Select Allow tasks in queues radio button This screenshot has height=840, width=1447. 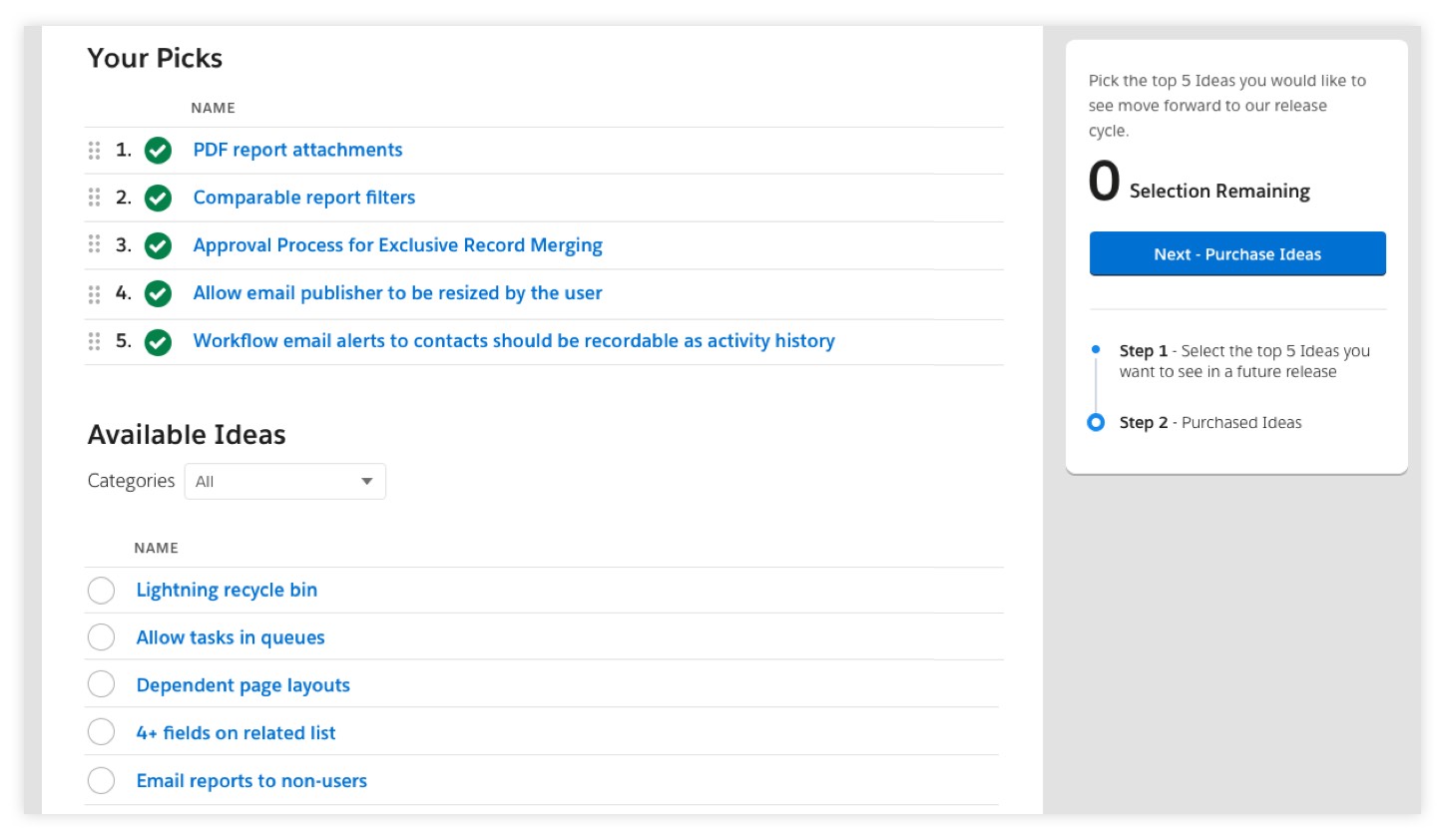101,637
